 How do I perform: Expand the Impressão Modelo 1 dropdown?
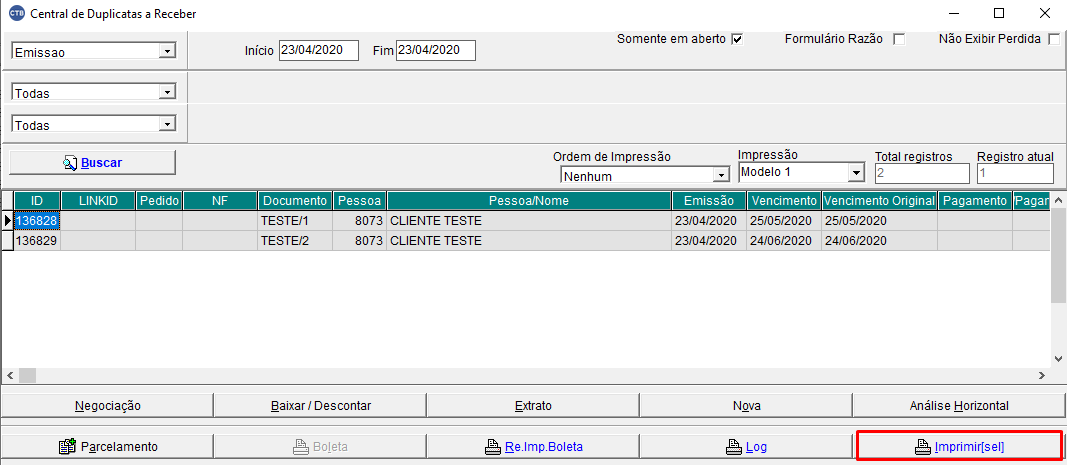tap(855, 173)
